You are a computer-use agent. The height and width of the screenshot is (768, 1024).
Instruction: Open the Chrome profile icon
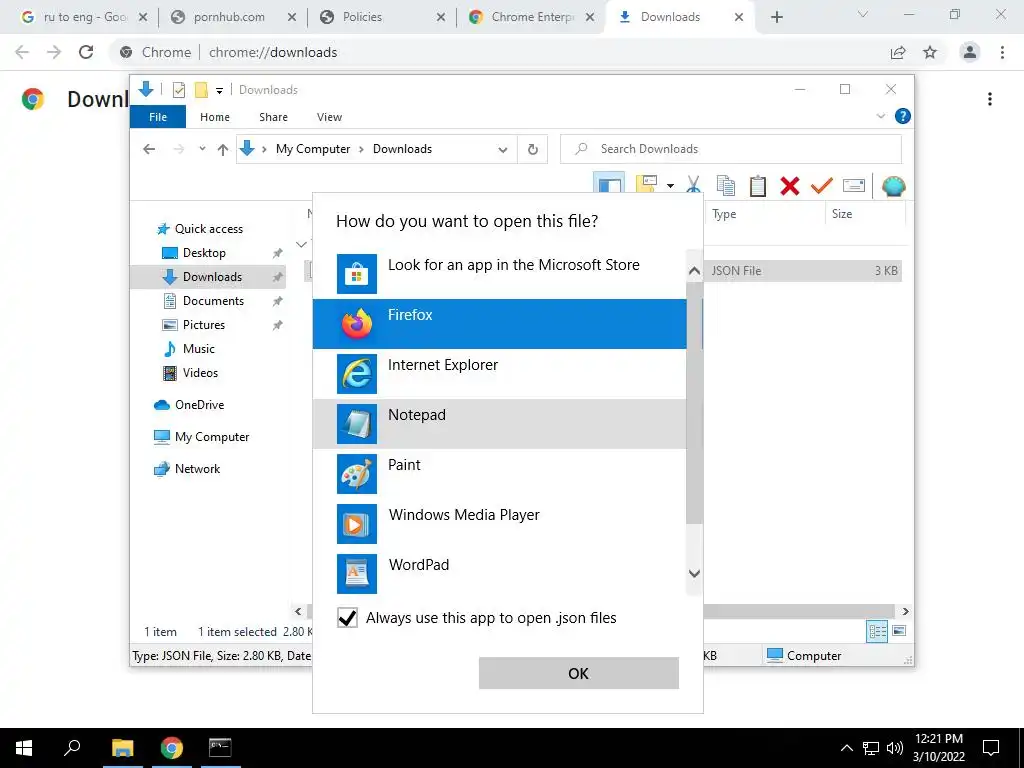click(970, 52)
